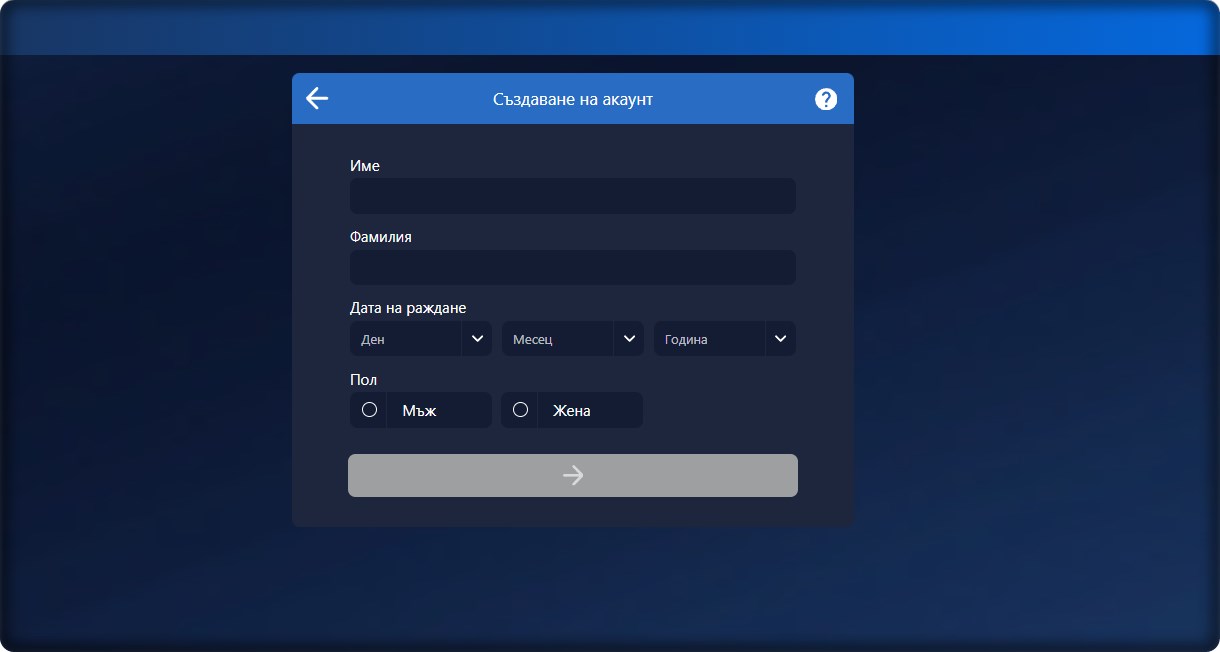Select the Мъж radio circle
This screenshot has width=1220, height=652.
coord(369,410)
